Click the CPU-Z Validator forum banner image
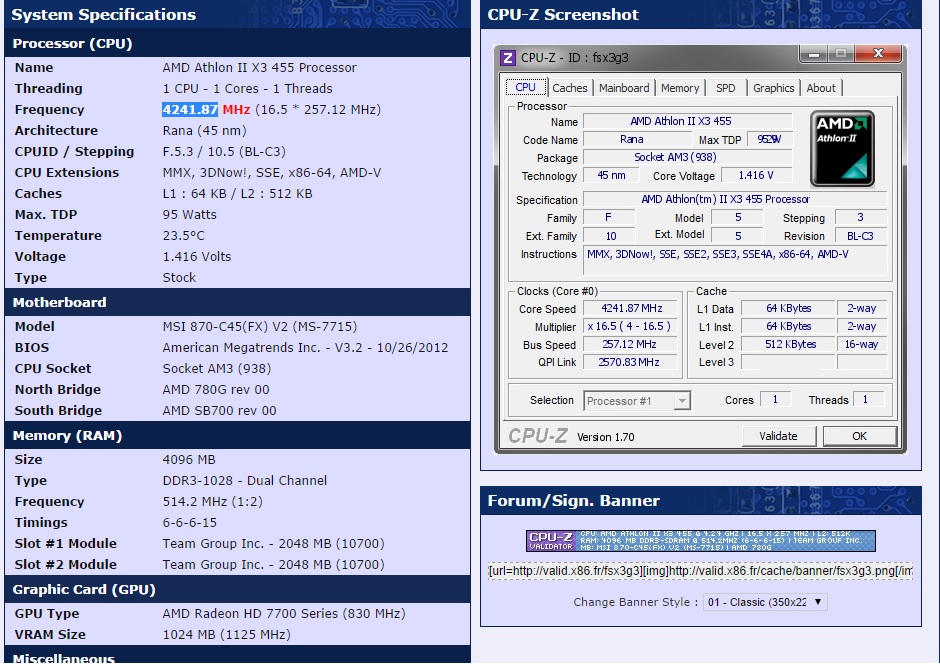This screenshot has width=940, height=664. coord(701,541)
